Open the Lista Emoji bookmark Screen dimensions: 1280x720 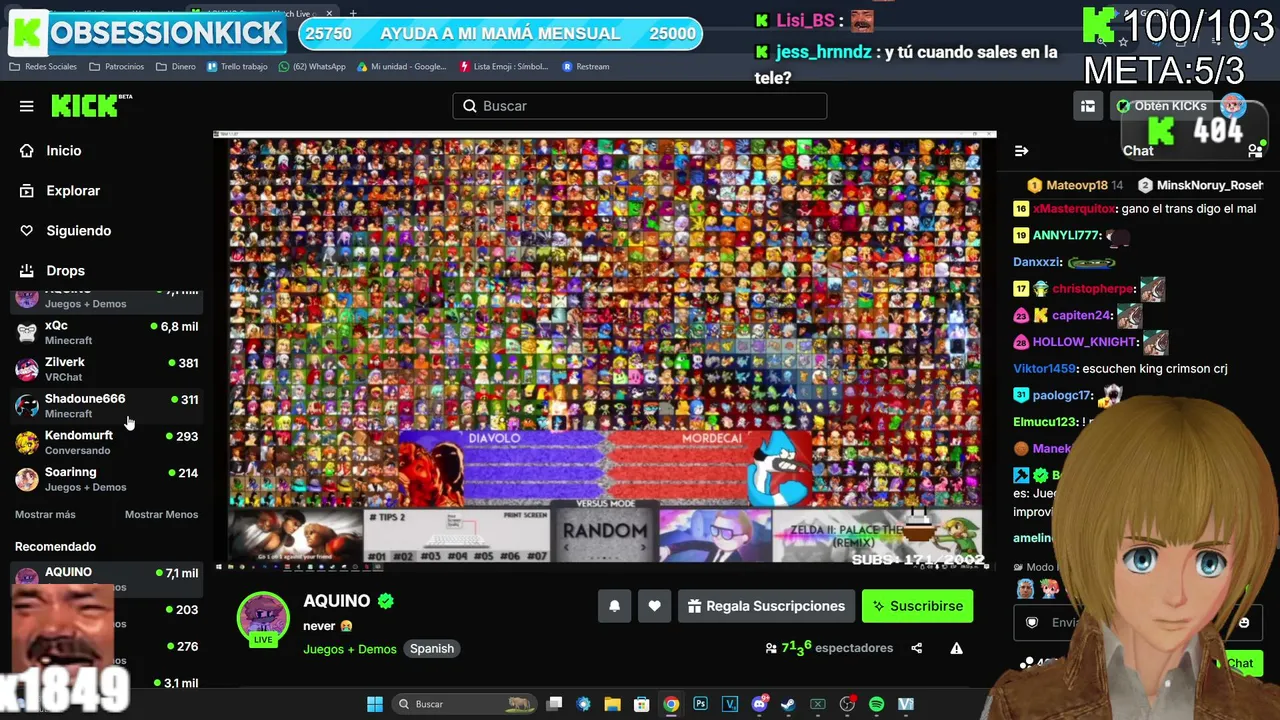[504, 67]
